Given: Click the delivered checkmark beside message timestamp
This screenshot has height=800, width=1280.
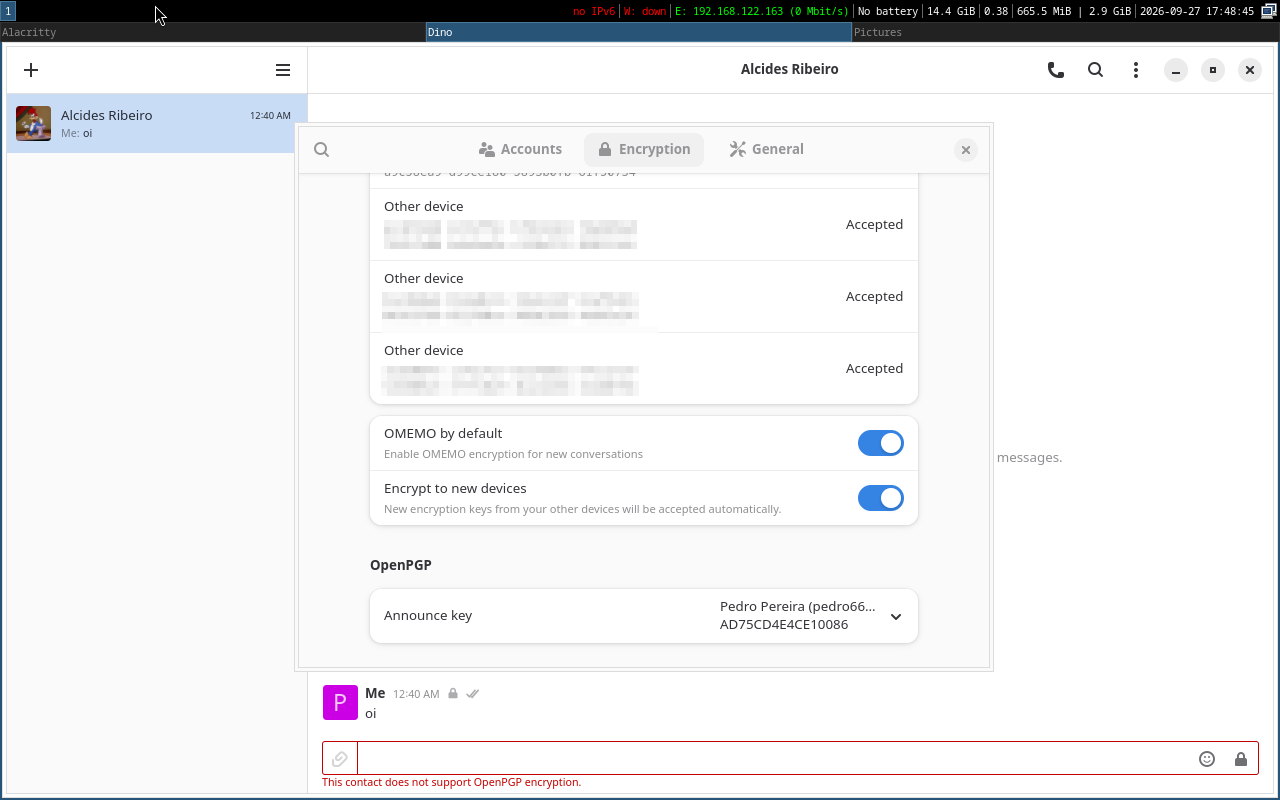Looking at the screenshot, I should pyautogui.click(x=473, y=693).
